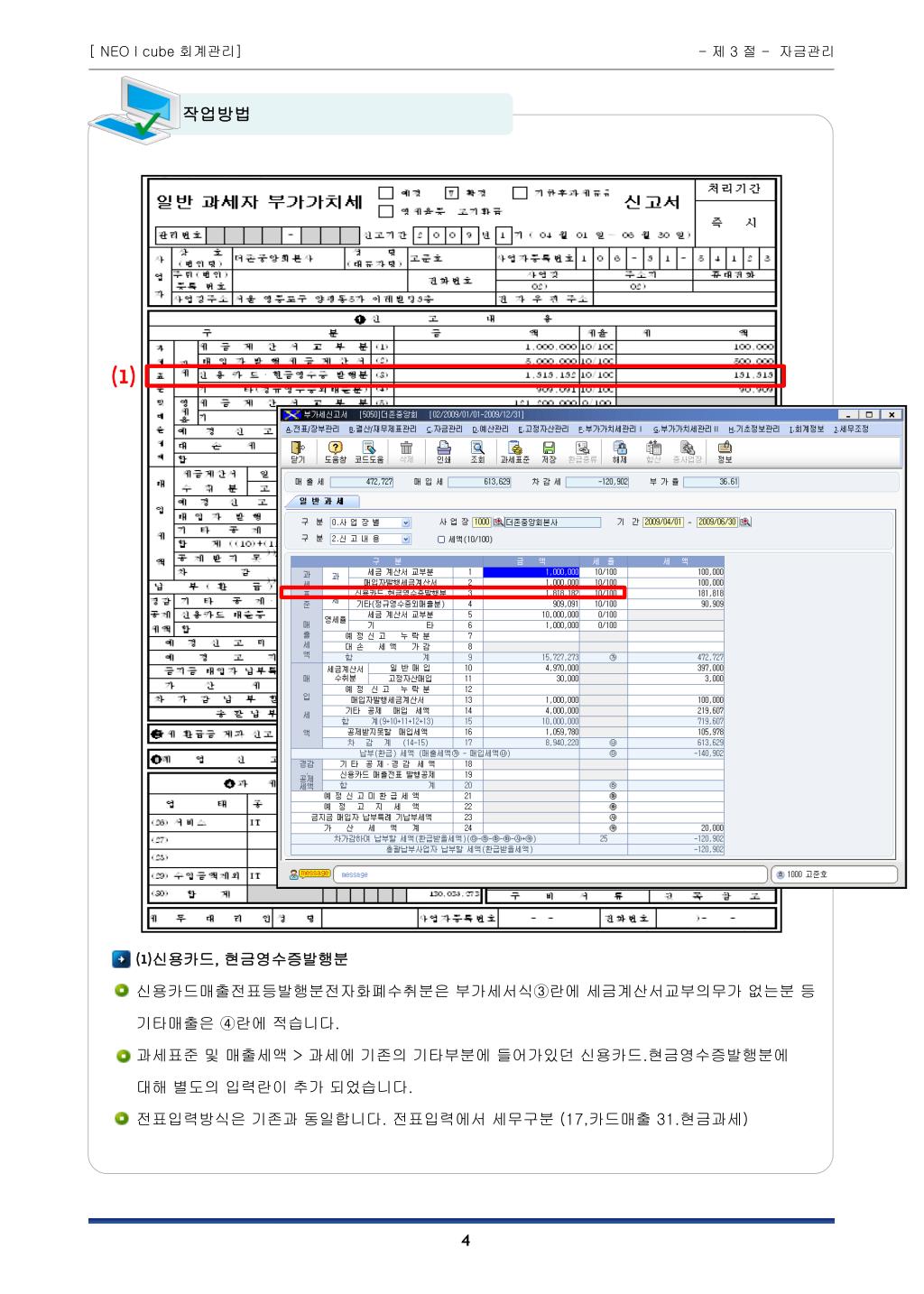The width and height of the screenshot is (924, 1294).
Task: Open the F.부가가치세관리 I menu
Action: point(610,430)
